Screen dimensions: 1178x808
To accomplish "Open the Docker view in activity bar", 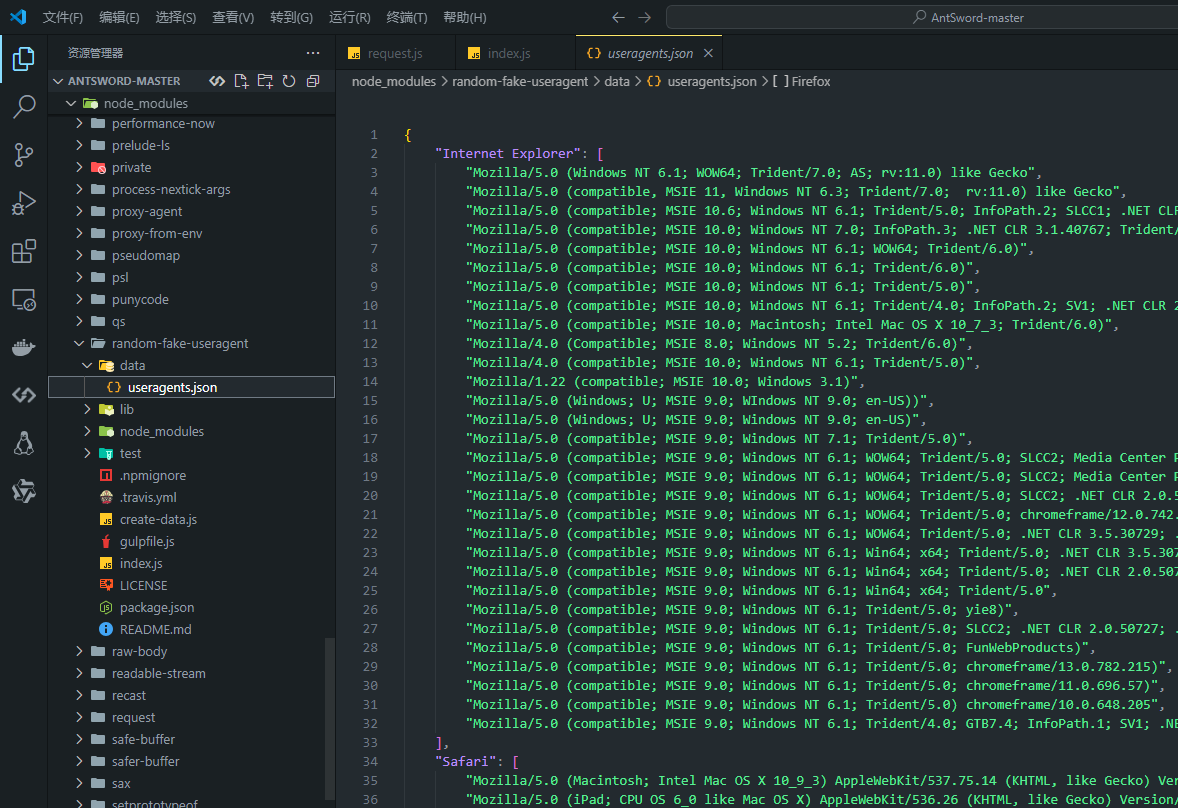I will (x=23, y=347).
